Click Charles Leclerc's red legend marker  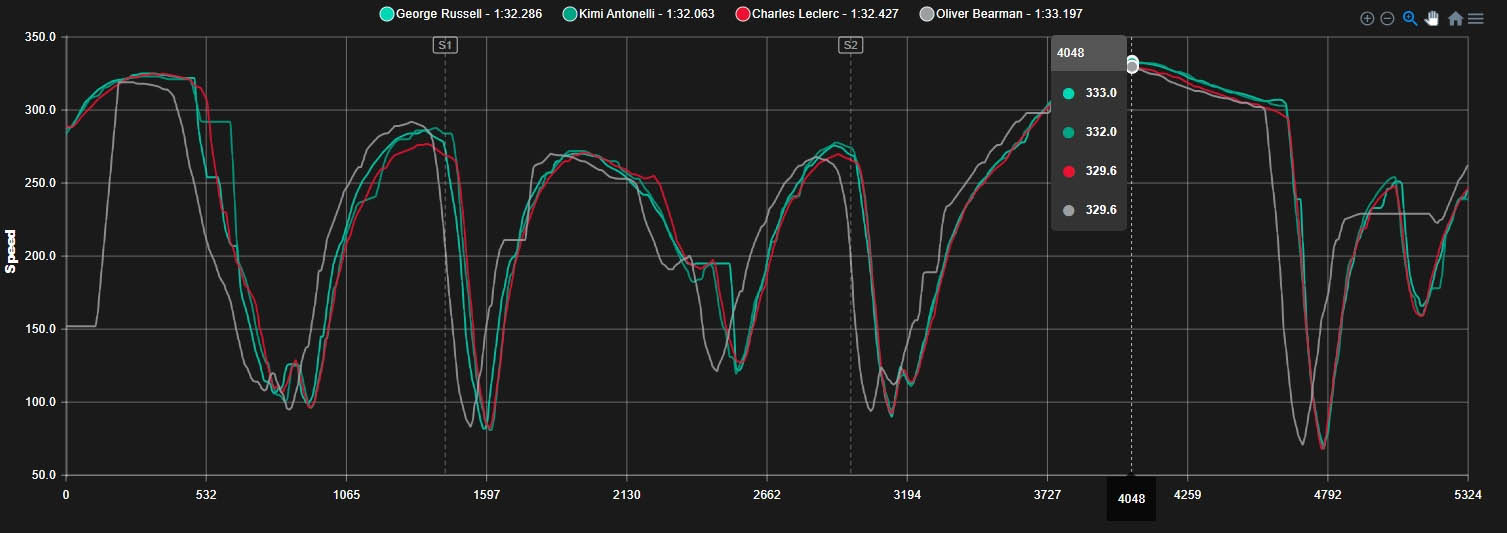tap(743, 14)
